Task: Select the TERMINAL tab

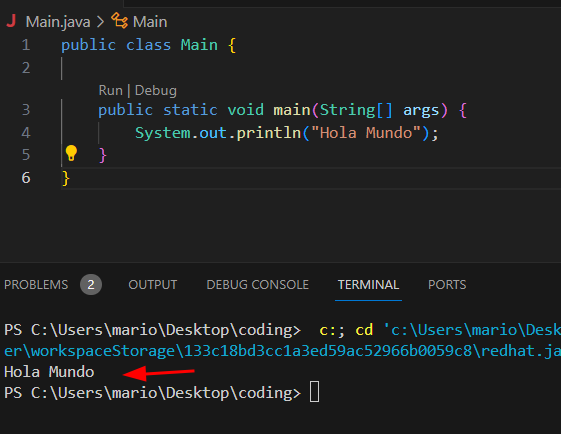Action: [x=368, y=285]
